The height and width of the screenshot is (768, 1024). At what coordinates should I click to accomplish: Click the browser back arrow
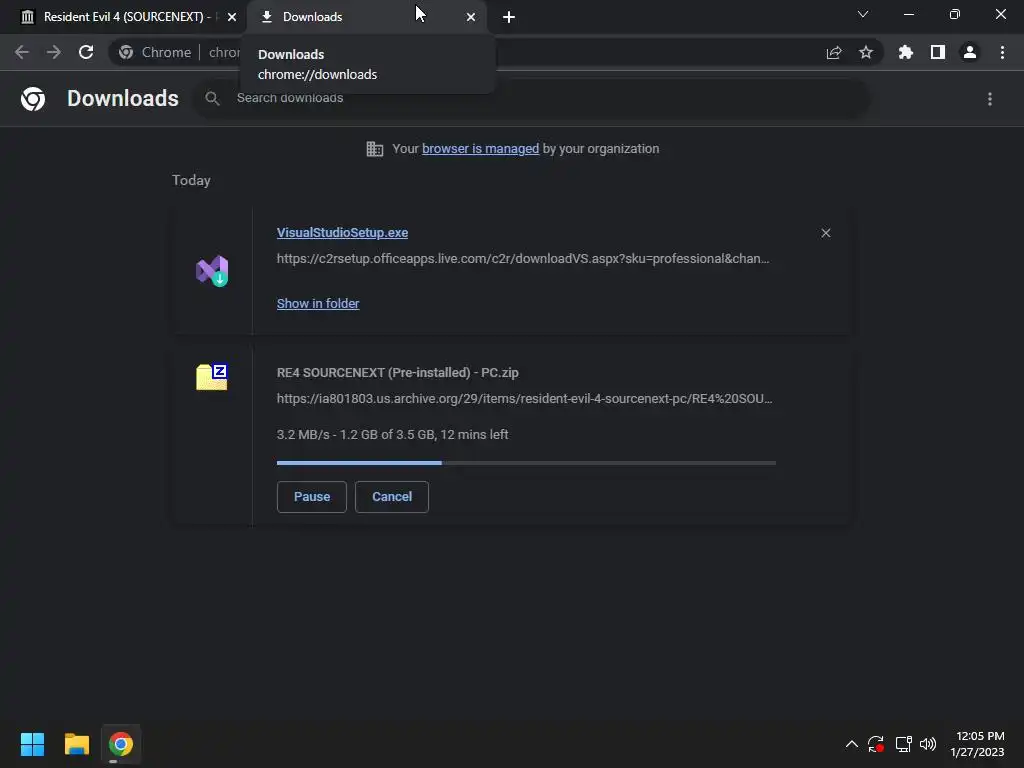click(22, 52)
